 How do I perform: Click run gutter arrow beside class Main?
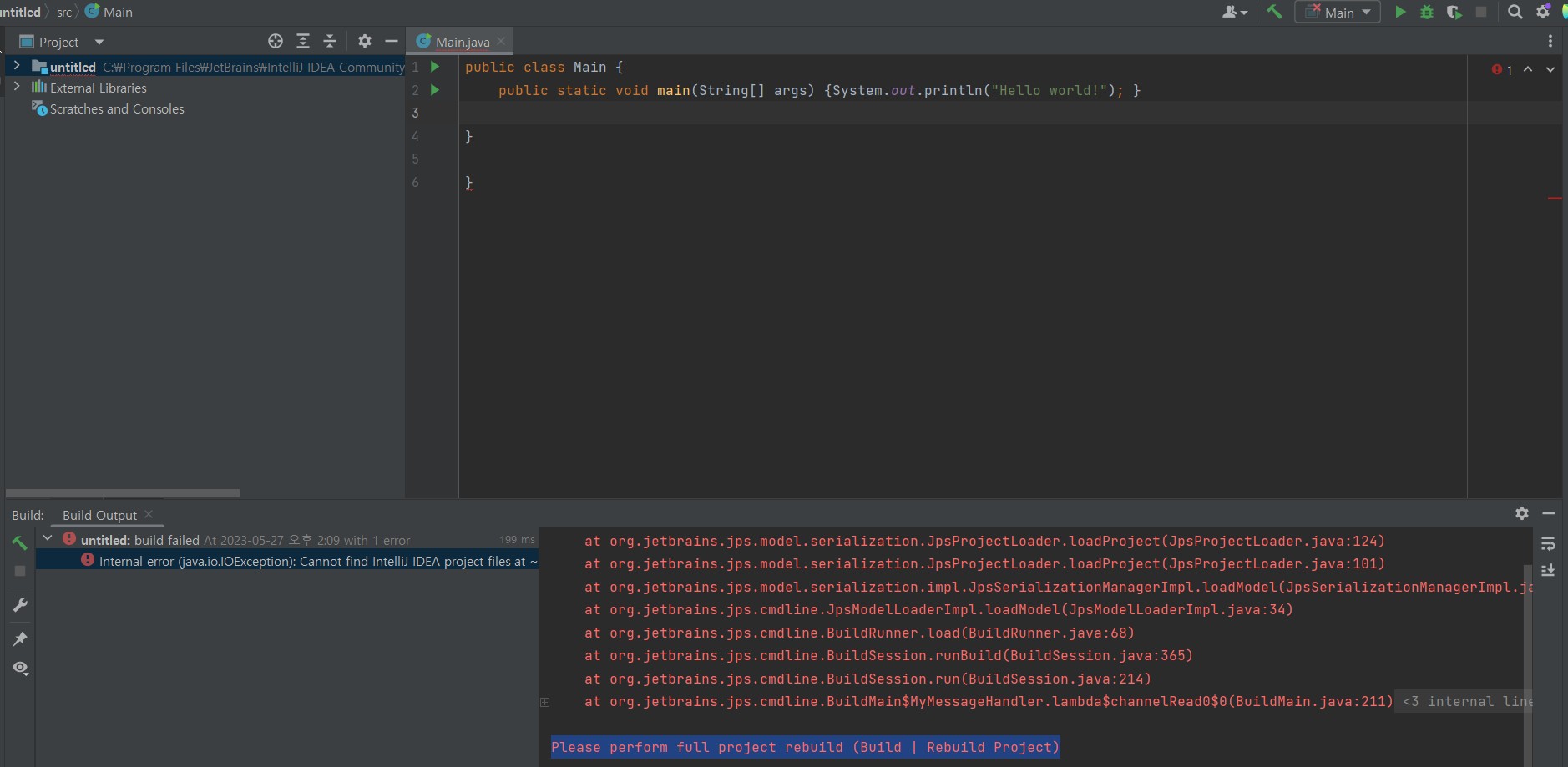(435, 66)
